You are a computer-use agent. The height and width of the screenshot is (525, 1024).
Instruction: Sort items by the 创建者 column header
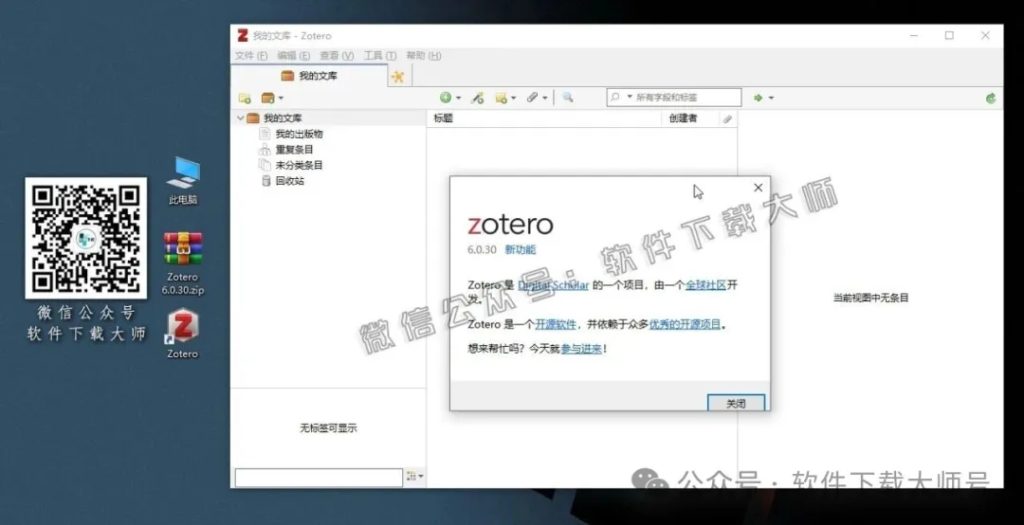pyautogui.click(x=690, y=118)
